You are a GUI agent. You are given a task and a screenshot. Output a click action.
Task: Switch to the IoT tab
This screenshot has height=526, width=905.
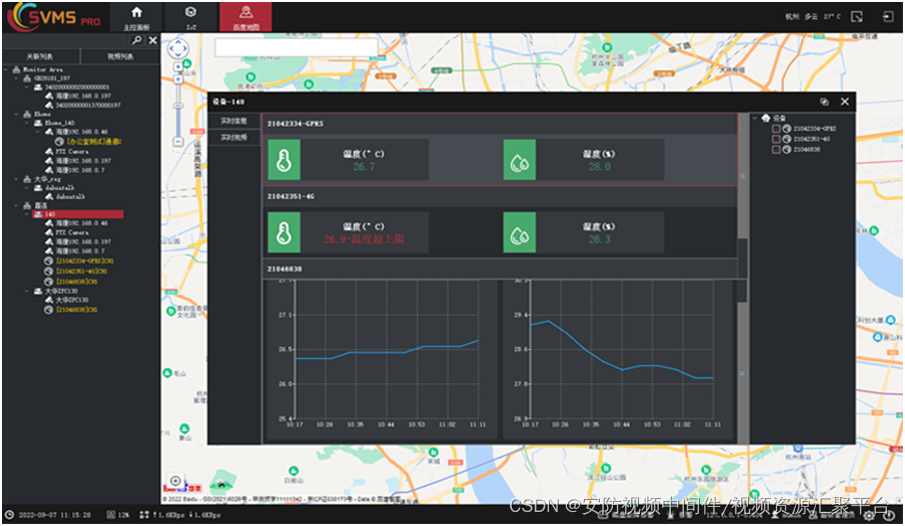(190, 17)
